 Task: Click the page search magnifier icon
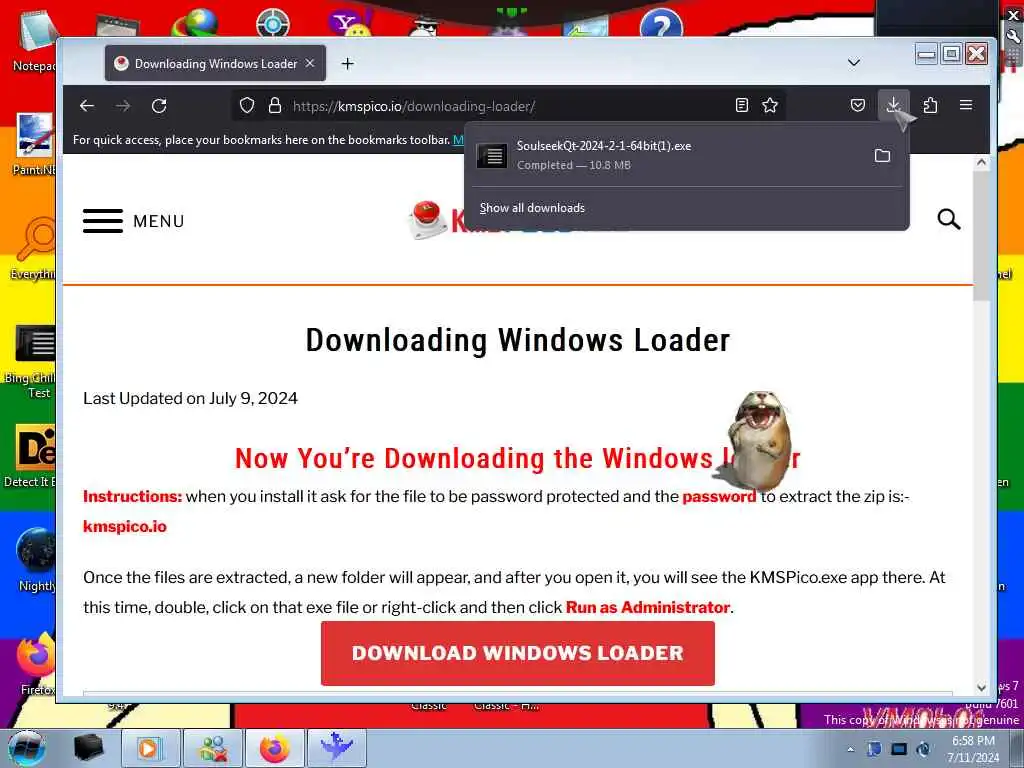(x=948, y=219)
